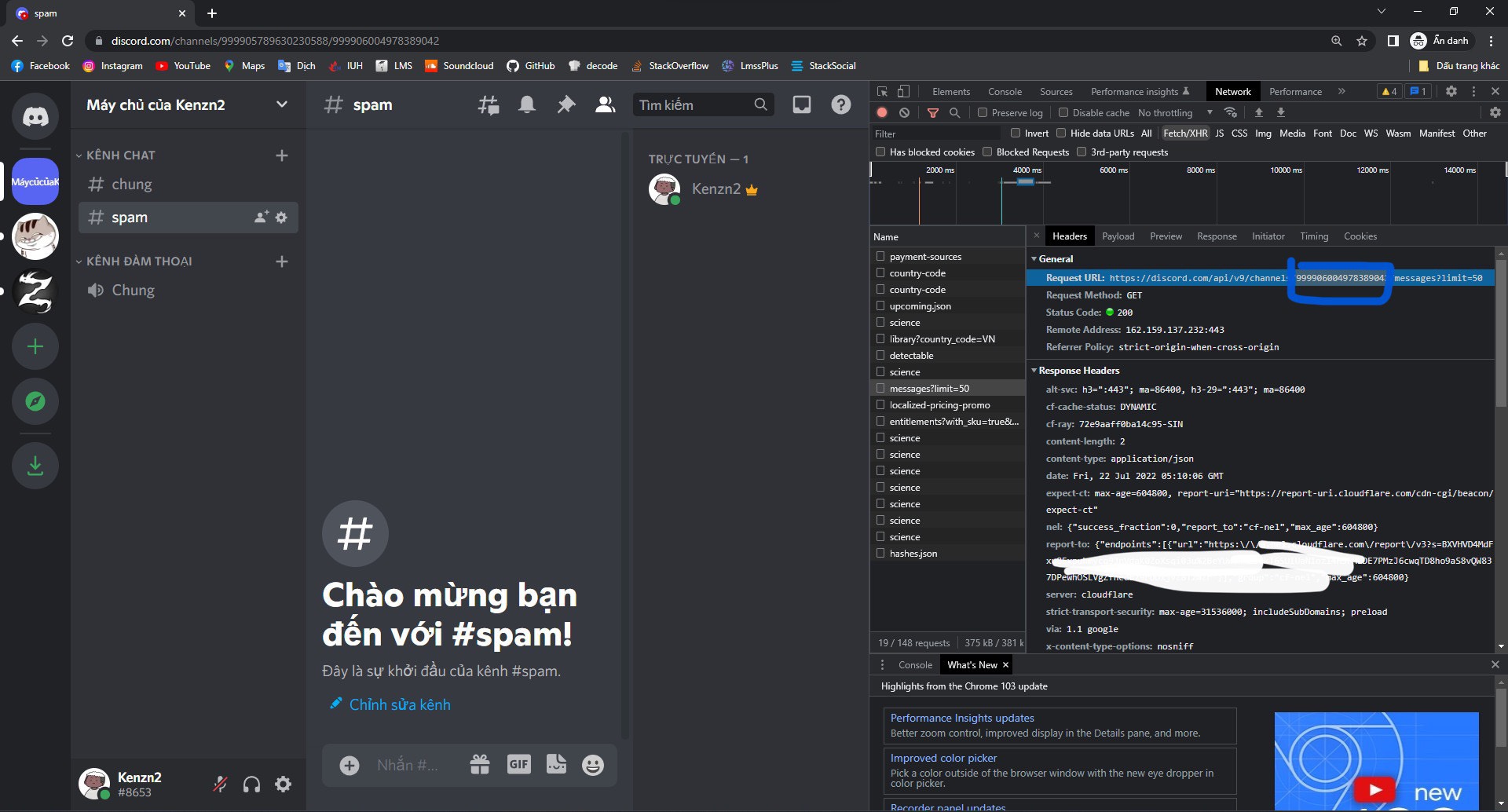This screenshot has height=812, width=1508.
Task: Open user settings gear next to Kenzn2
Action: point(283,784)
